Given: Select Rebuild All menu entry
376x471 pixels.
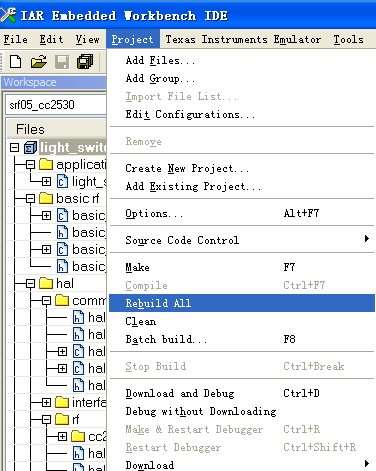Looking at the screenshot, I should point(242,303).
